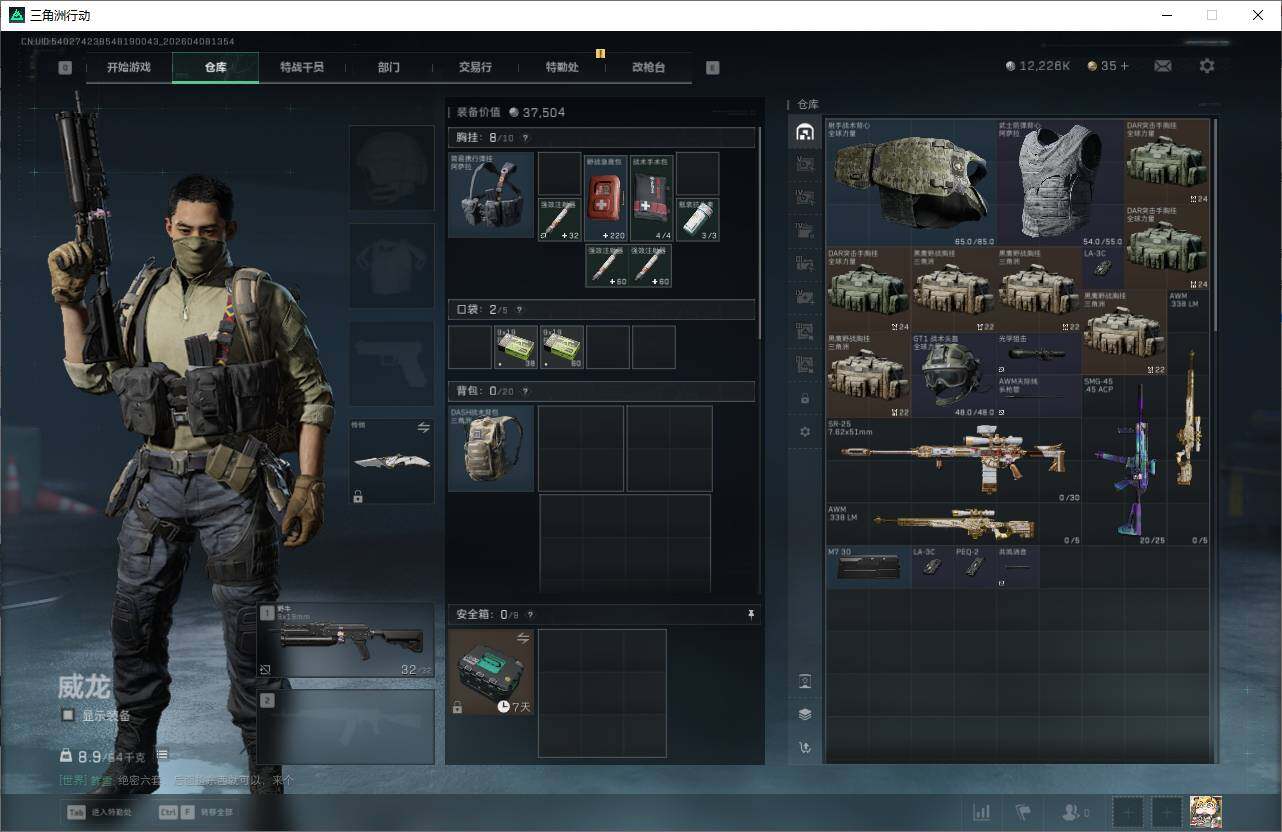
Task: Open the help icon next to 胸挂
Action: pyautogui.click(x=525, y=138)
